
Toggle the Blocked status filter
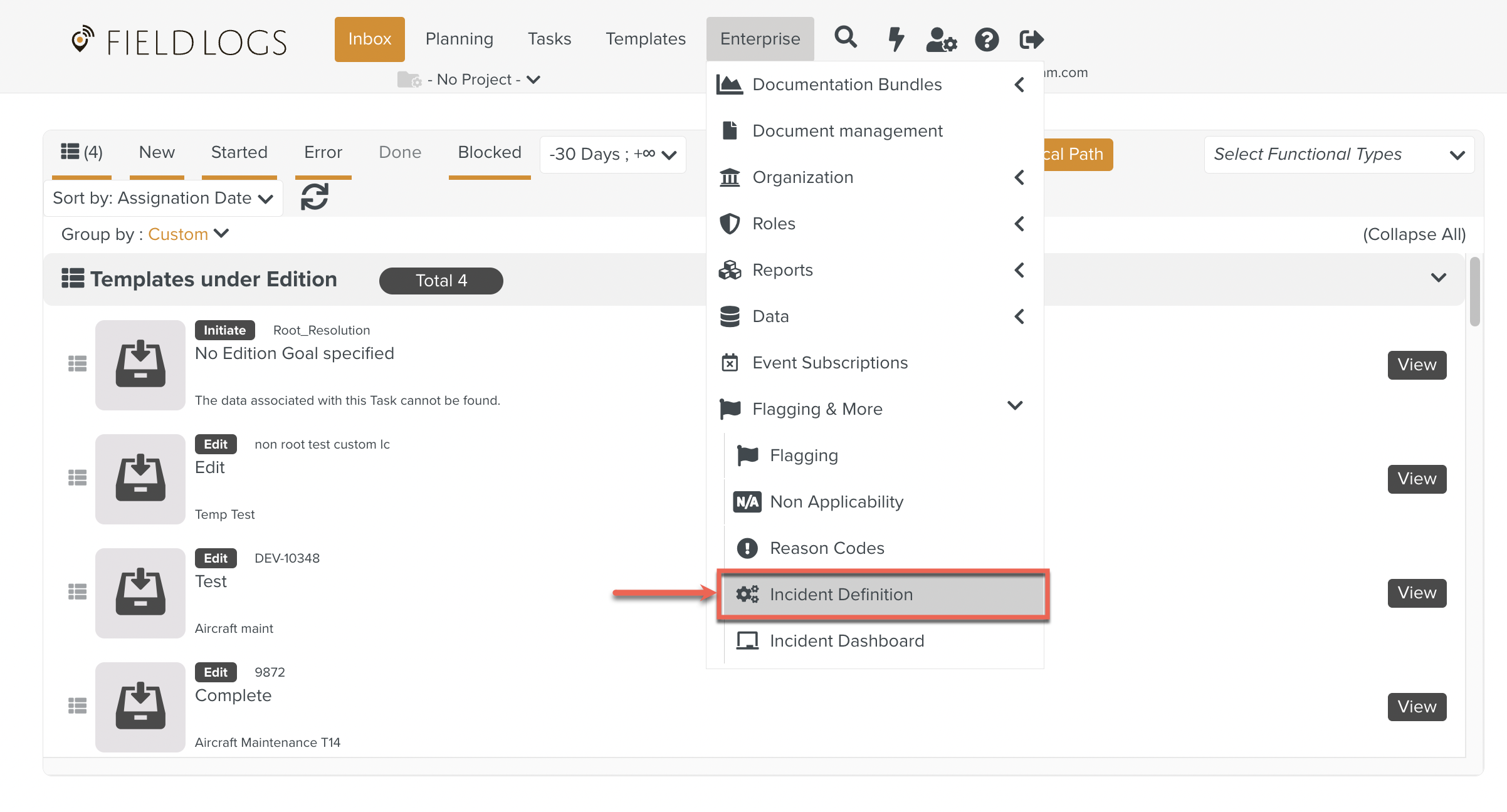pyautogui.click(x=489, y=153)
